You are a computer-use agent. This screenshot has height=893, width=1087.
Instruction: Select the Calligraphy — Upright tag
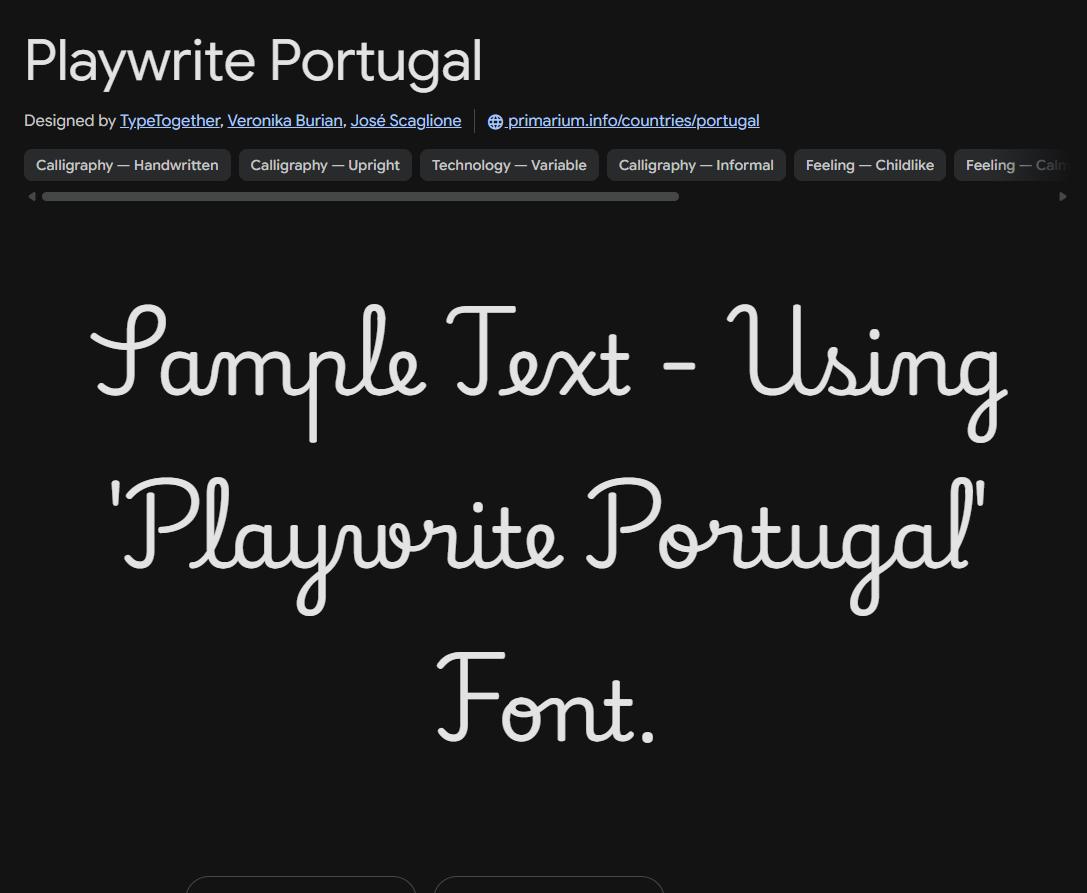(325, 165)
